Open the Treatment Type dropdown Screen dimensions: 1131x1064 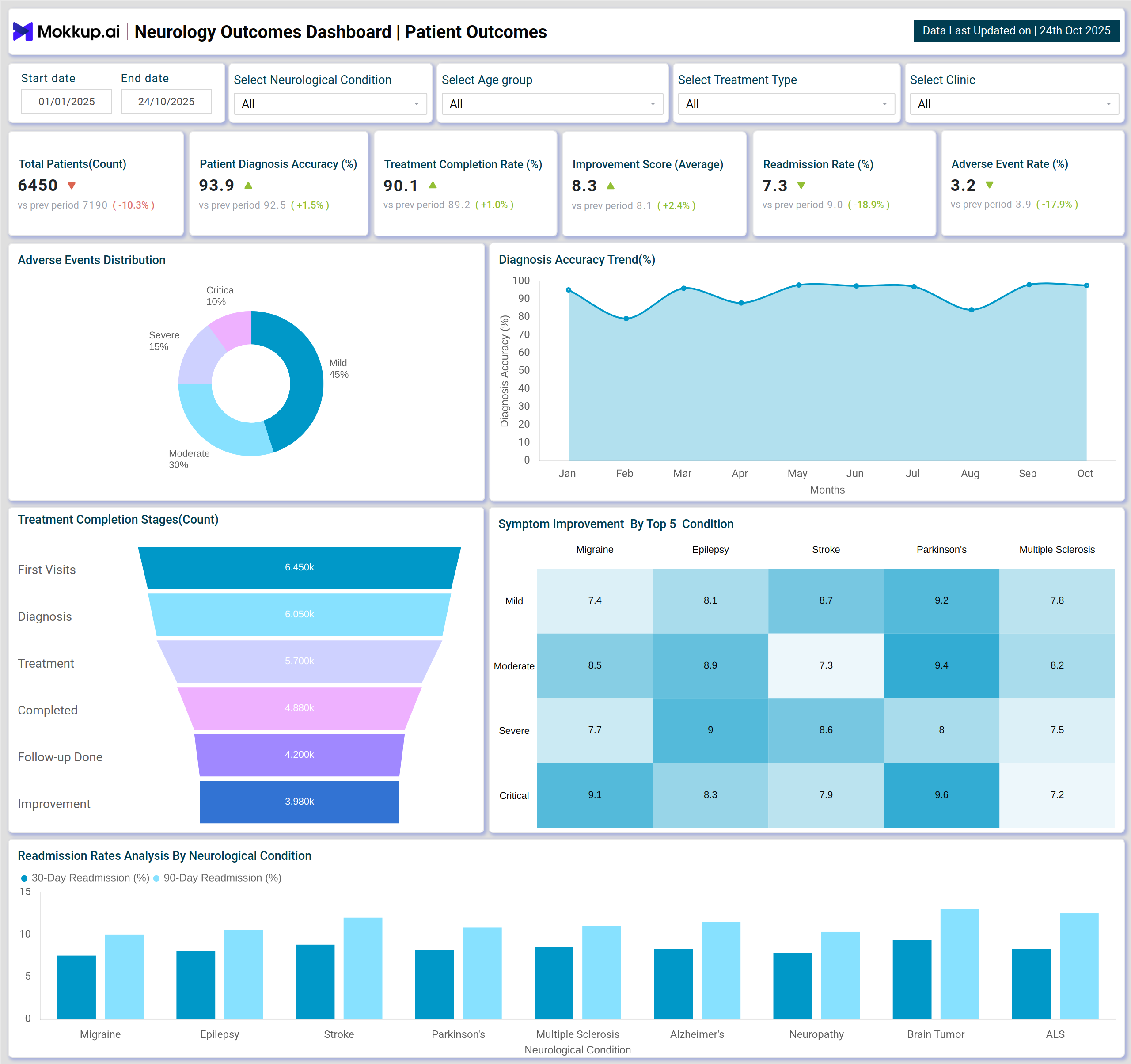click(x=786, y=103)
